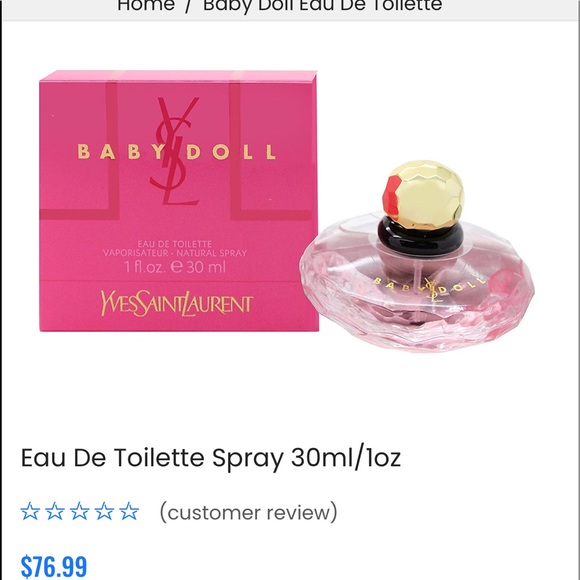The width and height of the screenshot is (580, 580).
Task: Open the pink Baby Doll box image
Action: click(179, 201)
